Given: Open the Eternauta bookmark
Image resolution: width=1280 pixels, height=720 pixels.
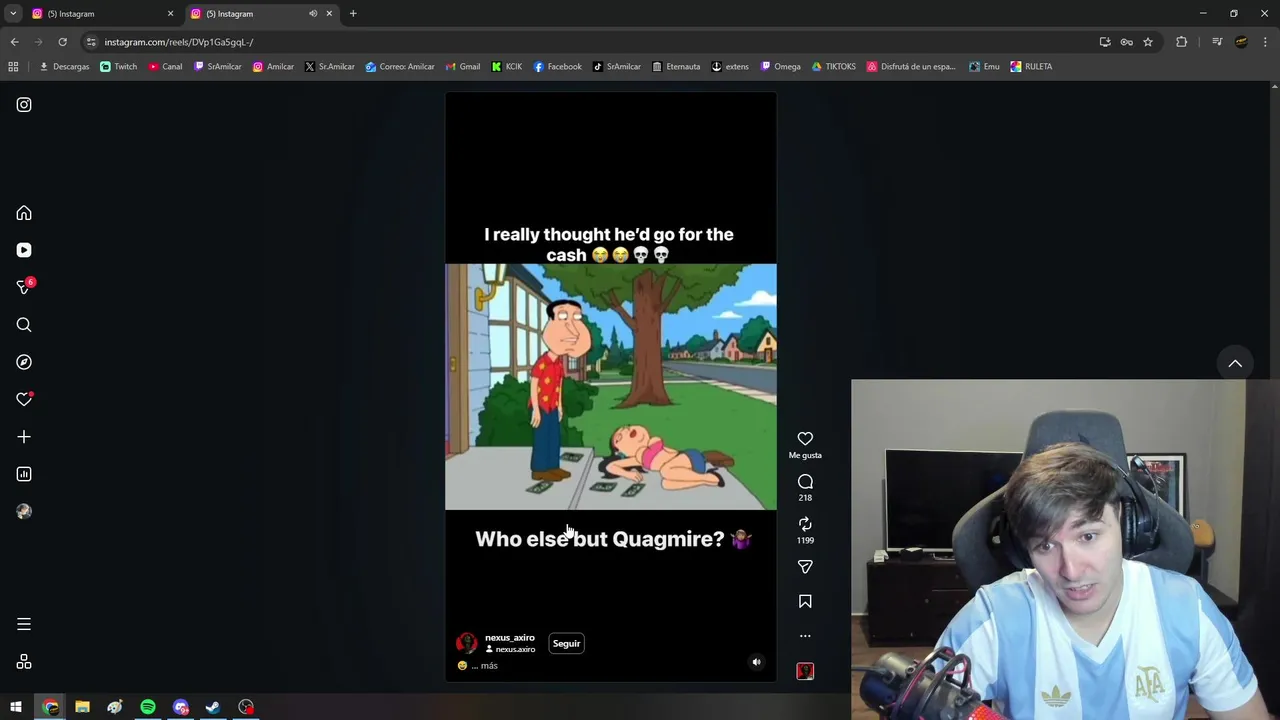Looking at the screenshot, I should point(676,67).
